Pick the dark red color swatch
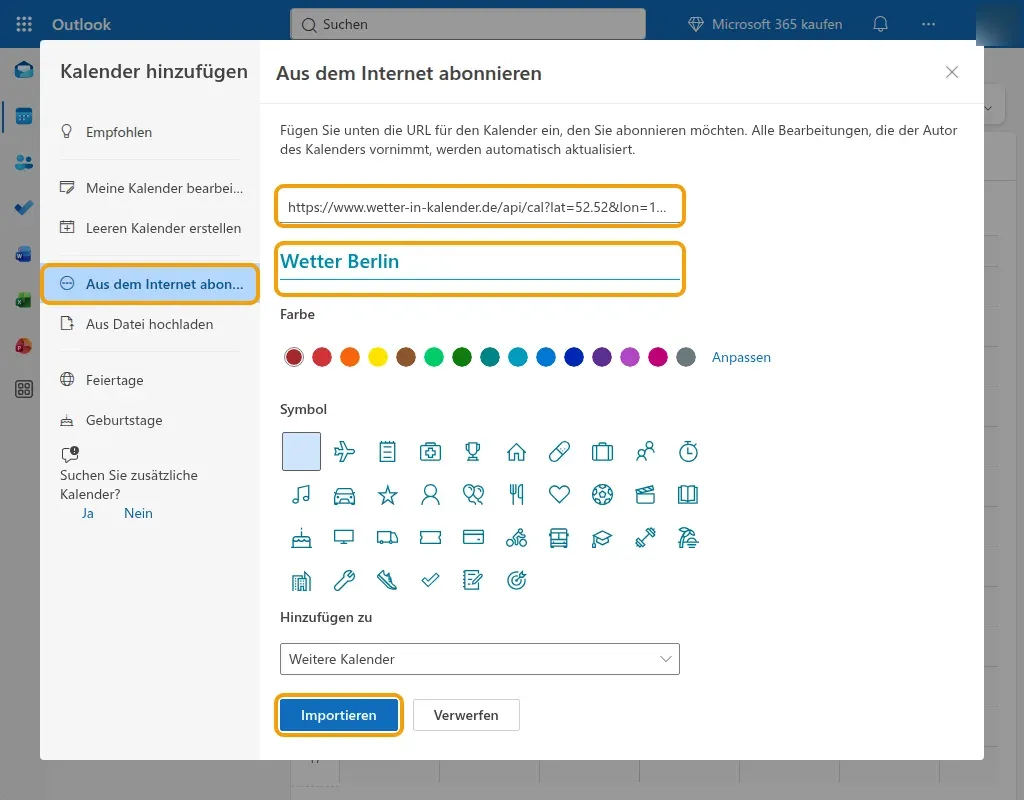Viewport: 1024px width, 800px height. tap(294, 357)
